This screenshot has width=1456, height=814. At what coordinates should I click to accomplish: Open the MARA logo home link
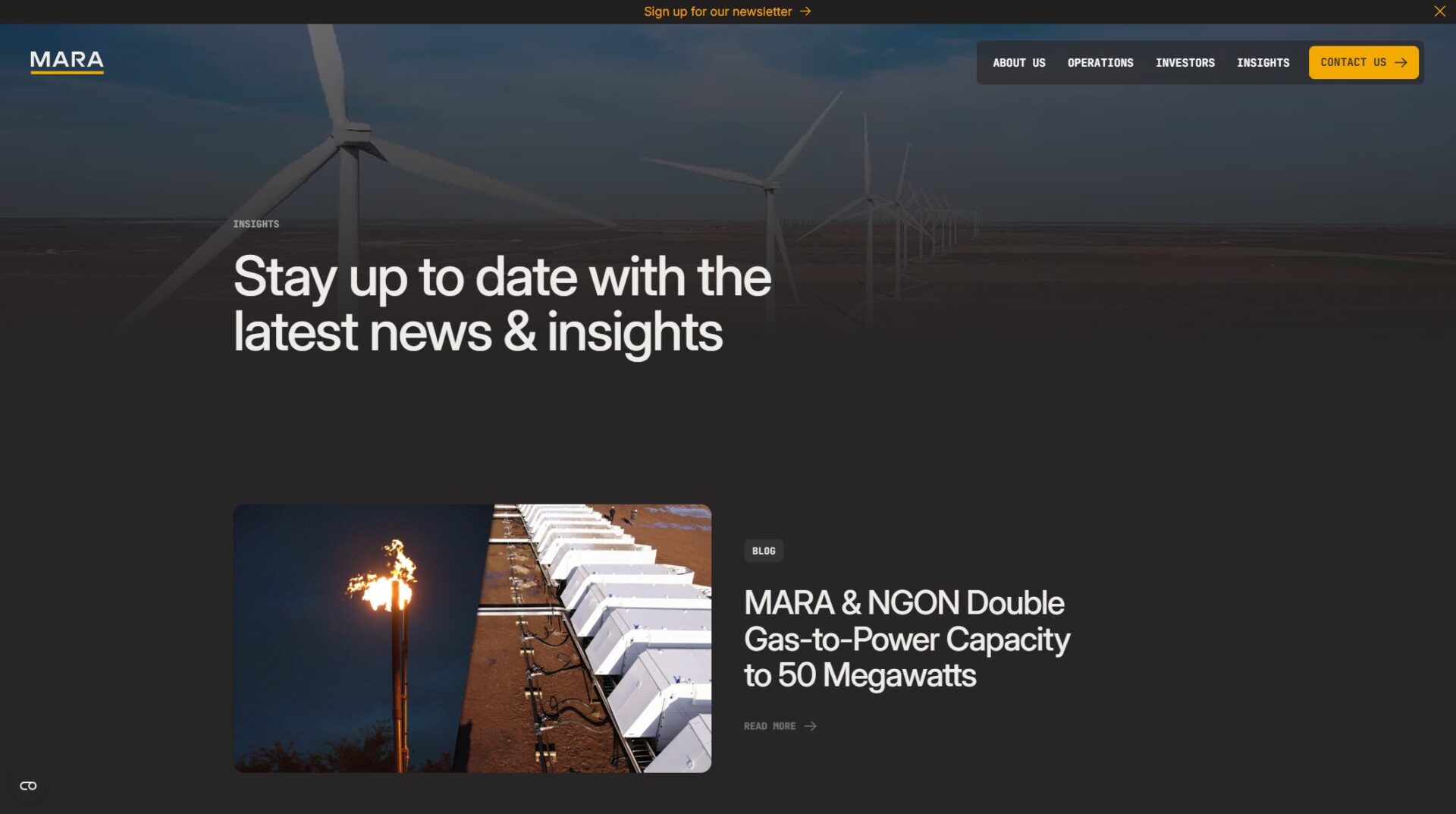pos(67,61)
